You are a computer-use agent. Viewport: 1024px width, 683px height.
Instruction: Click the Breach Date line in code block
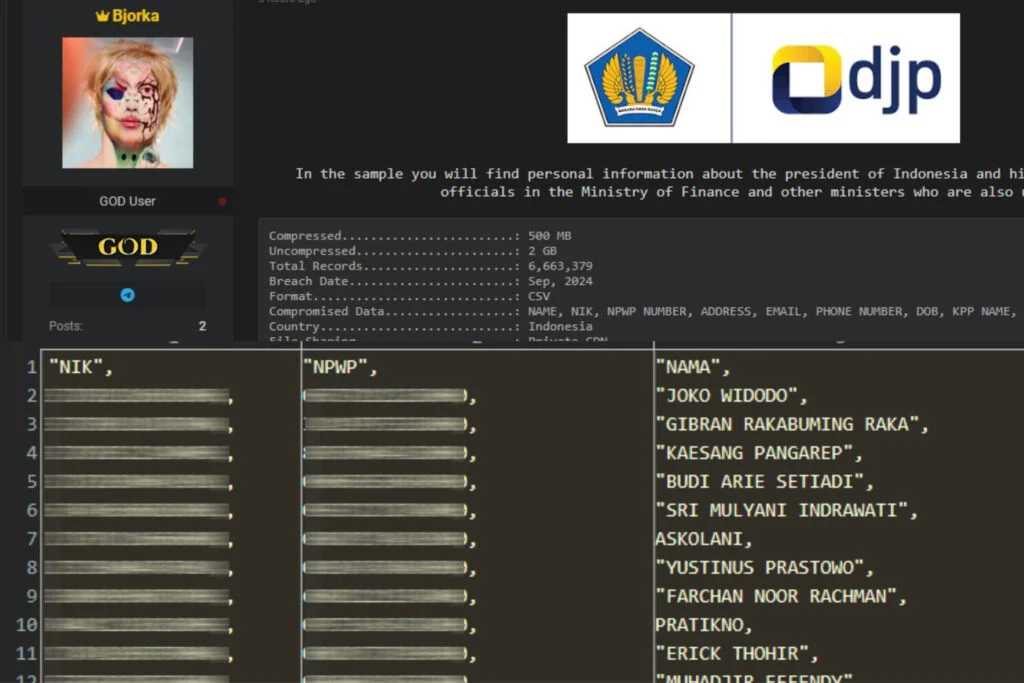pyautogui.click(x=430, y=281)
